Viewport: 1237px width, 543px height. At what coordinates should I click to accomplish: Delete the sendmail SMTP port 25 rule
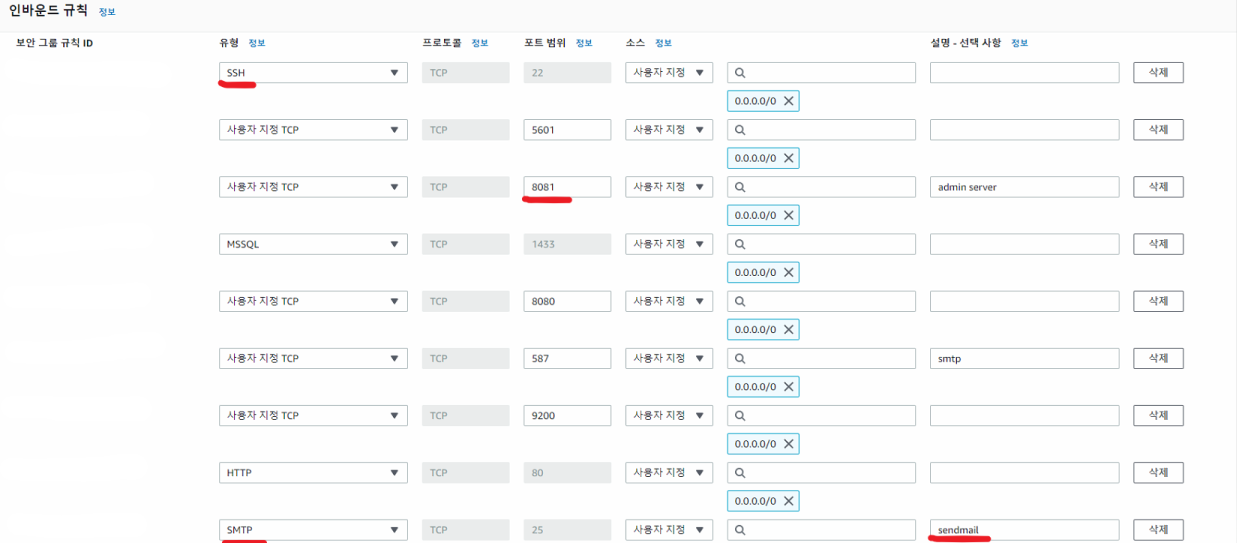click(x=1158, y=530)
